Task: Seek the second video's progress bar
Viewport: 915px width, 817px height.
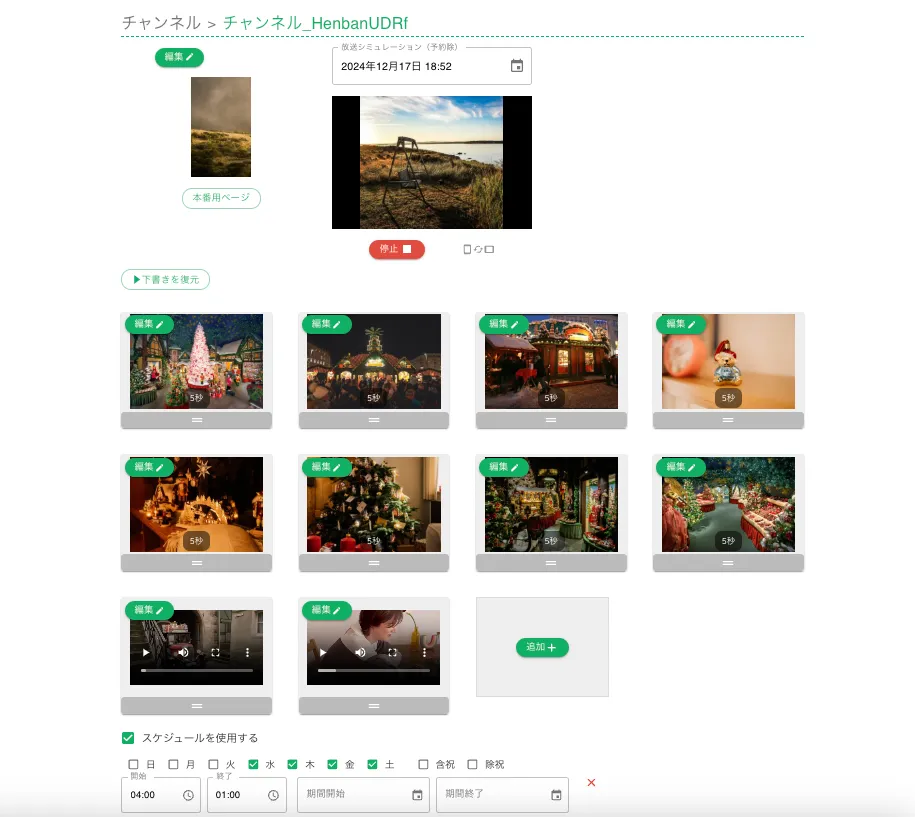Action: [374, 671]
